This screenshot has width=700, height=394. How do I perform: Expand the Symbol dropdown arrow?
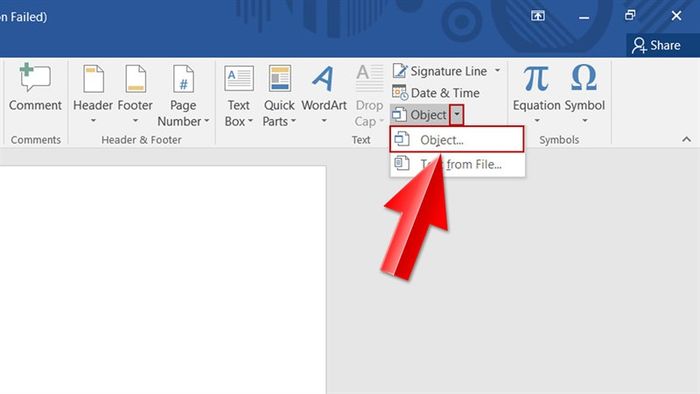[x=585, y=120]
